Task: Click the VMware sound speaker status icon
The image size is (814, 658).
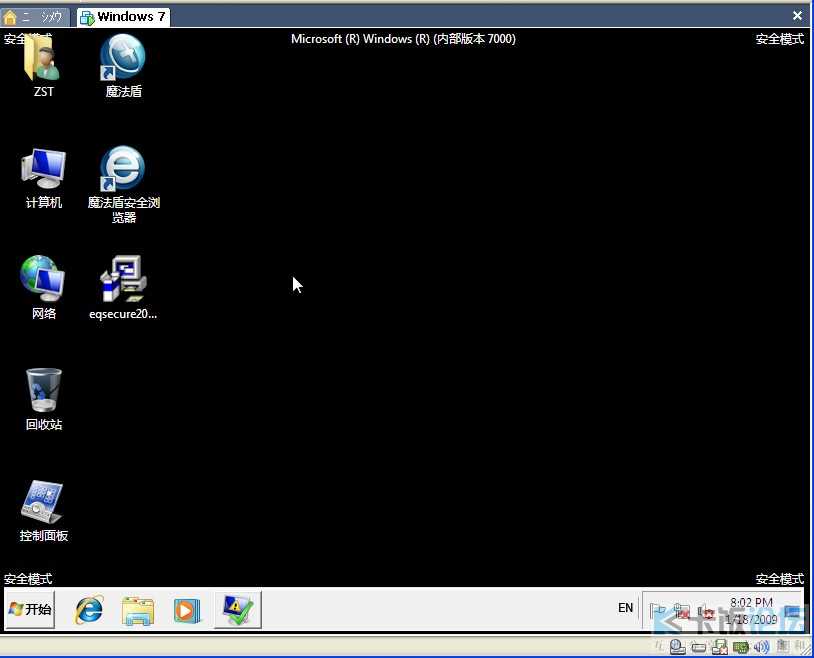Action: [761, 647]
